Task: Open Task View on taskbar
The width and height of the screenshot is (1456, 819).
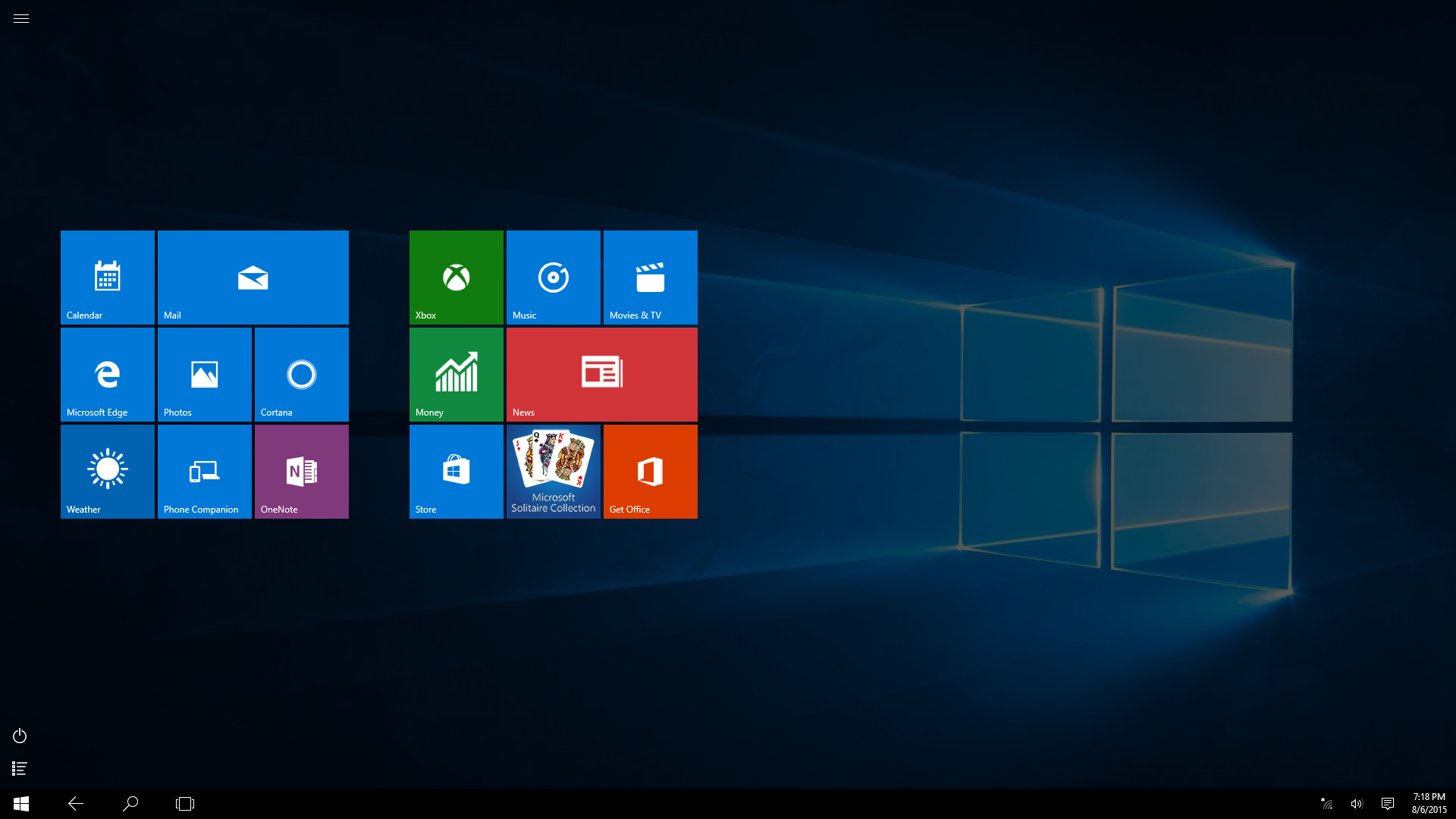Action: click(x=185, y=804)
